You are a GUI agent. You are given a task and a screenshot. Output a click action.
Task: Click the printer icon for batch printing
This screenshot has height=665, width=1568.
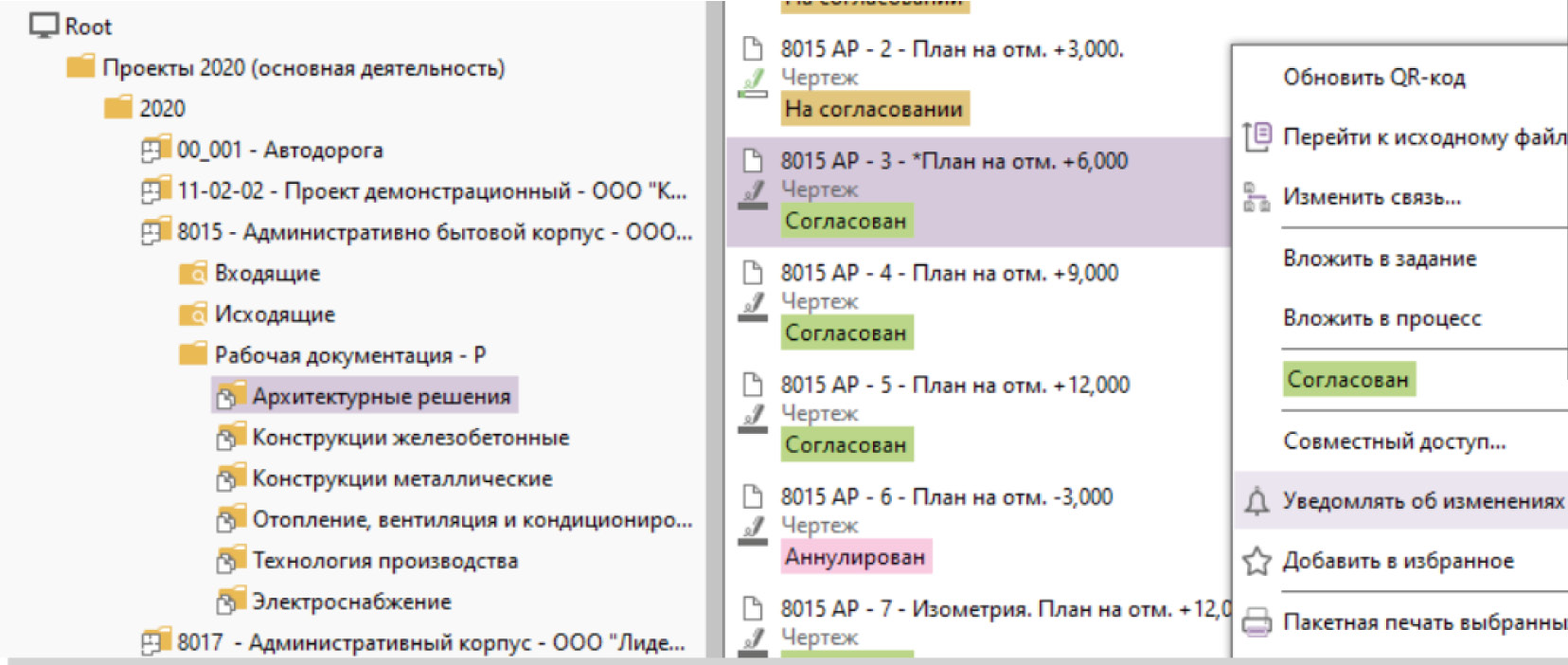(1256, 622)
